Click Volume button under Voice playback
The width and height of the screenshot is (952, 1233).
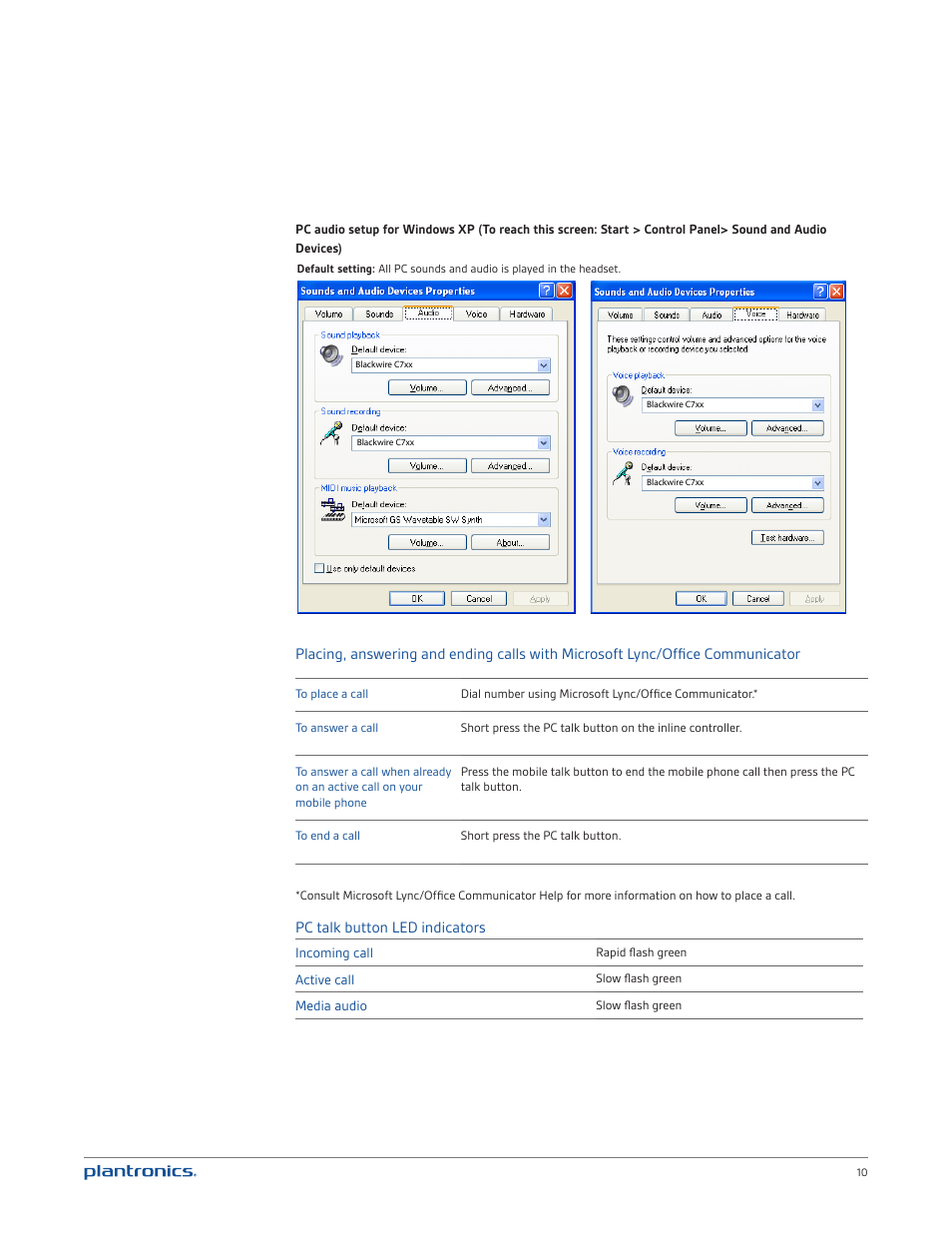click(711, 428)
